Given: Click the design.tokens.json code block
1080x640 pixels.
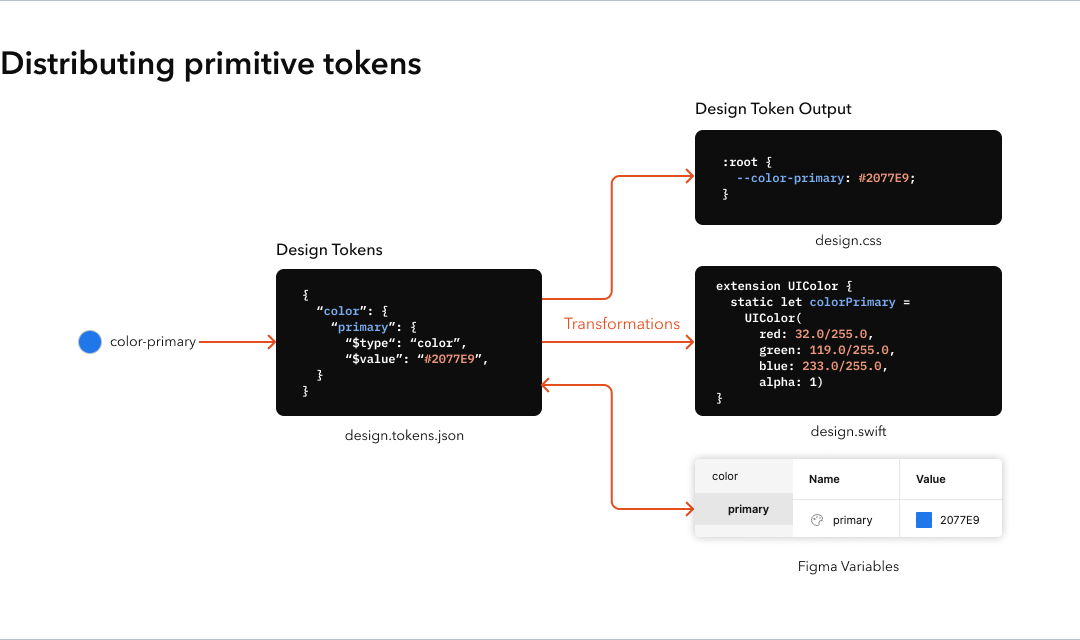Looking at the screenshot, I should [x=408, y=341].
